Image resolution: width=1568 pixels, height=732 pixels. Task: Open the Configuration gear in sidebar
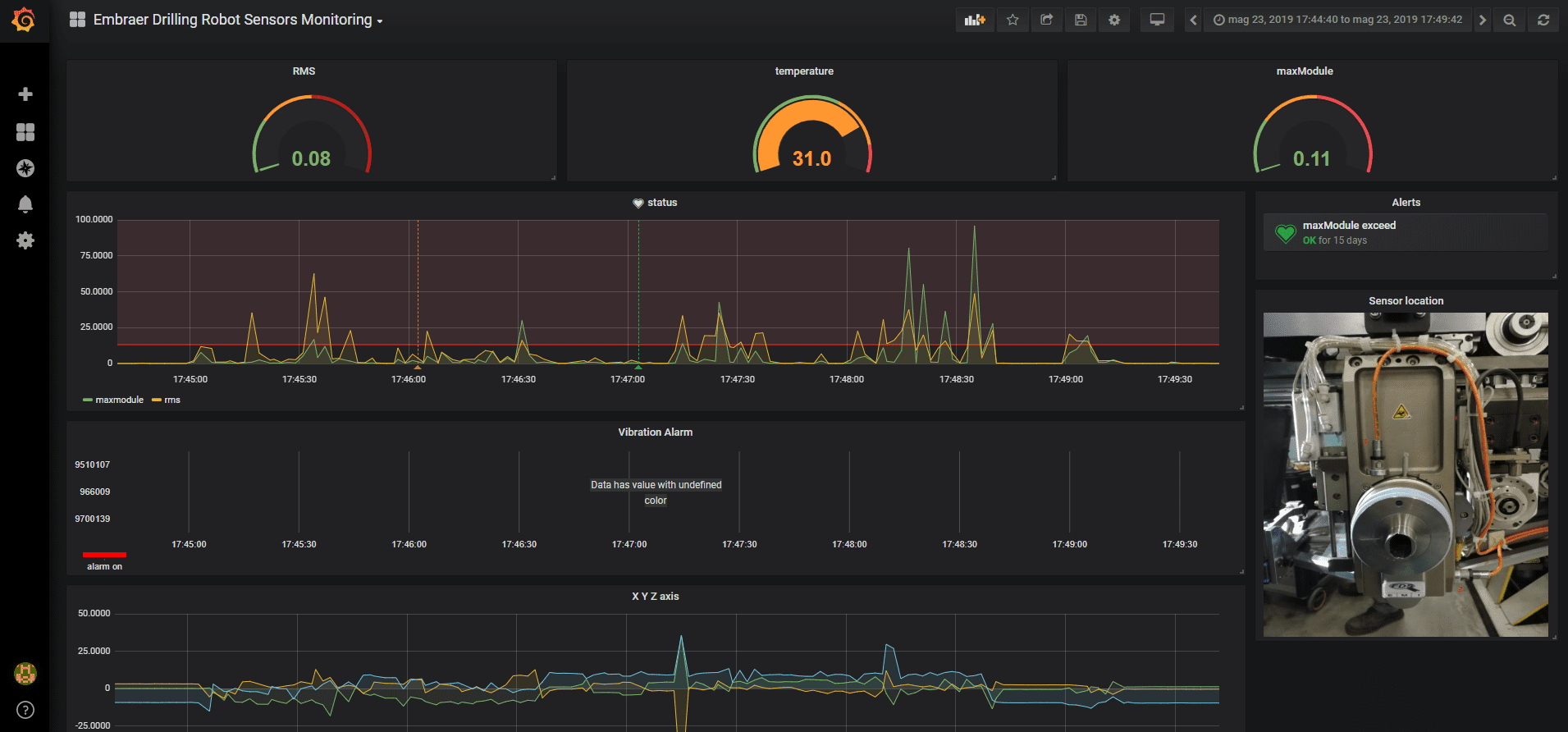tap(25, 240)
